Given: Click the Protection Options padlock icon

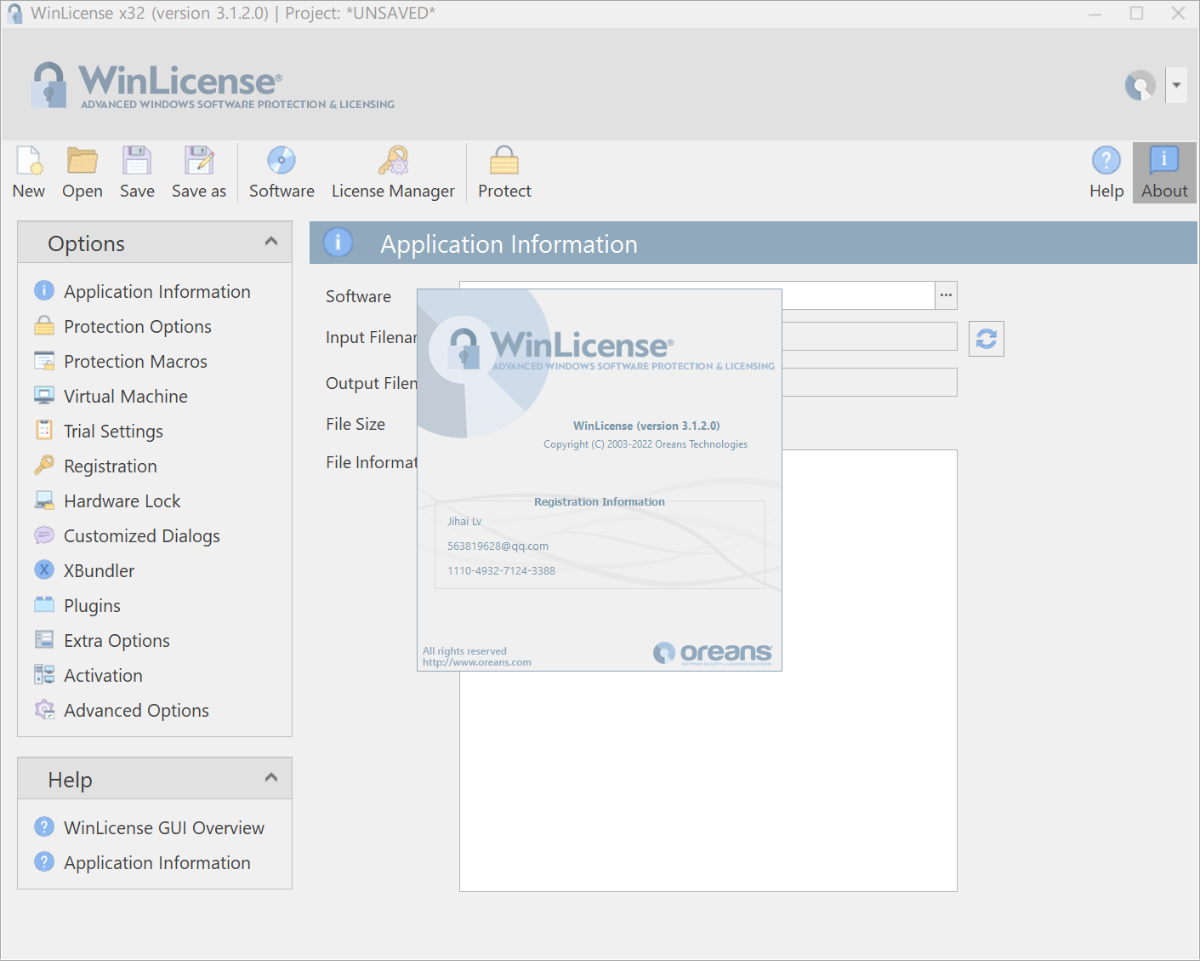Looking at the screenshot, I should click(44, 326).
